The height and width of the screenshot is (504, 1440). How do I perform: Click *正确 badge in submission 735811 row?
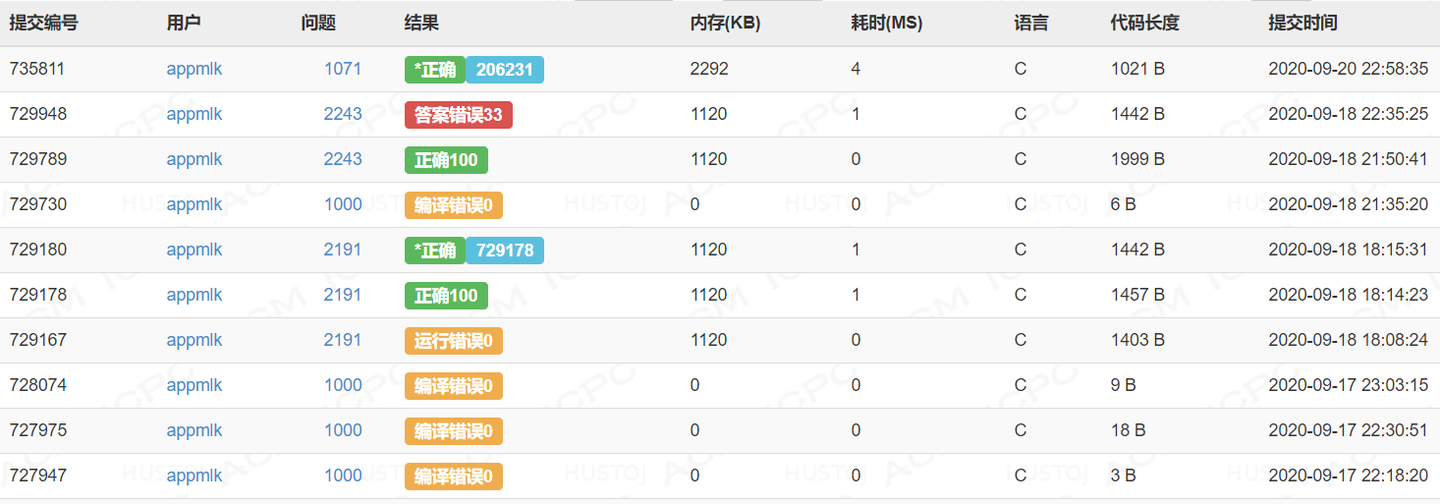point(435,69)
